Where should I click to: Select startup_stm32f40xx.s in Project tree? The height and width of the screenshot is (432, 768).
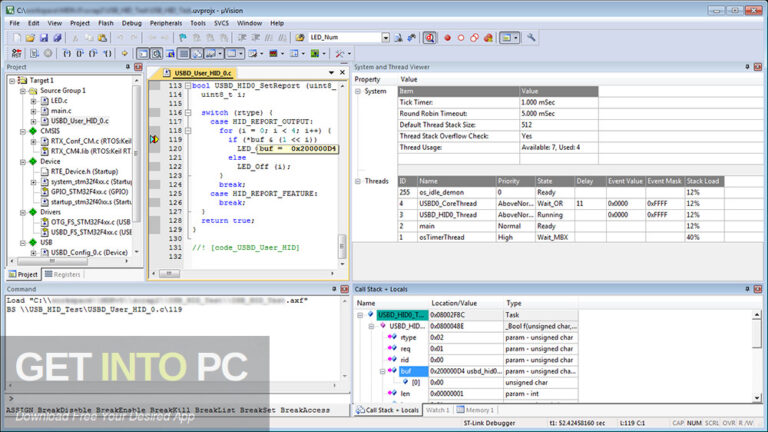click(91, 202)
